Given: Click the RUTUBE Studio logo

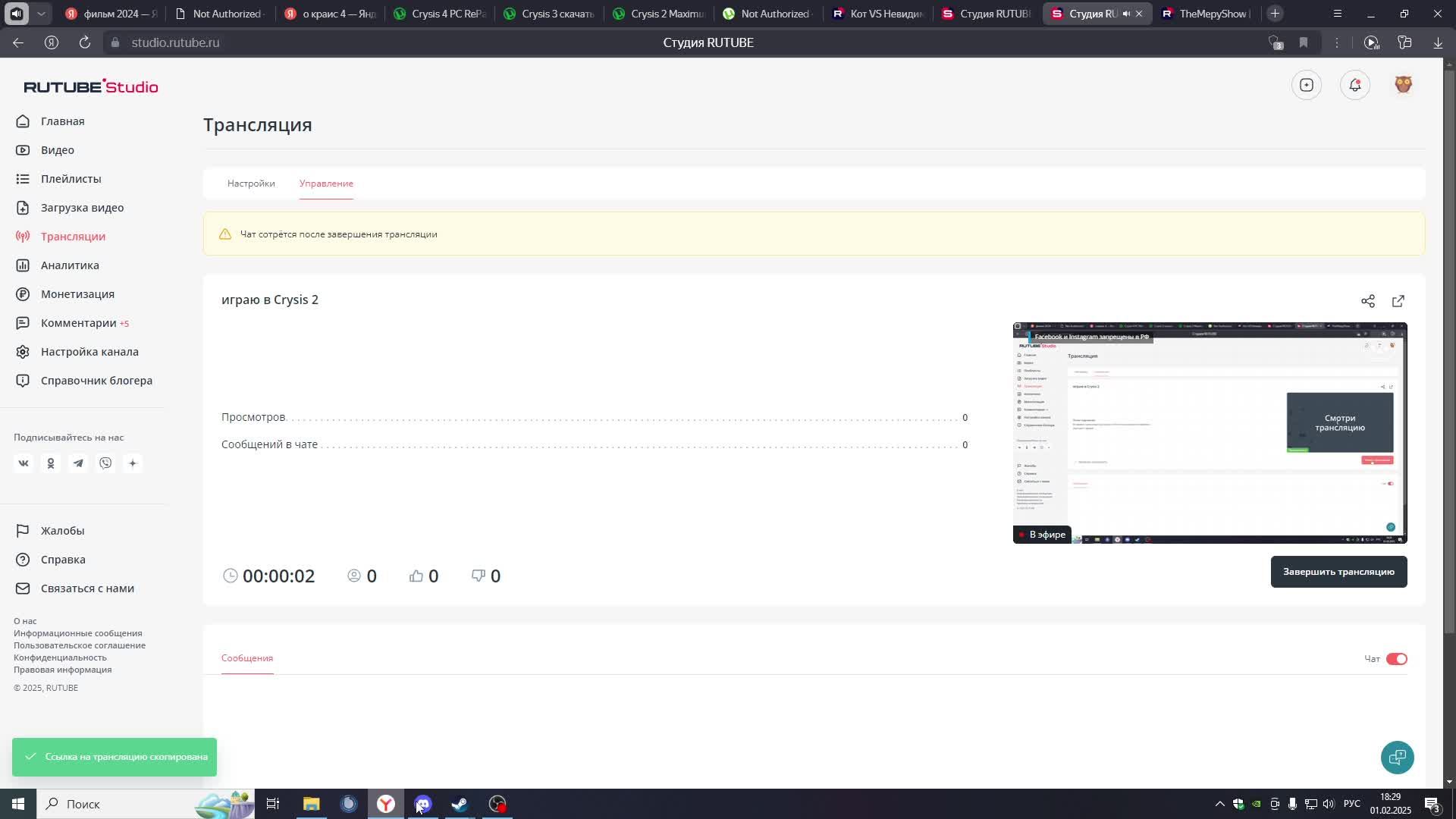Looking at the screenshot, I should (91, 86).
